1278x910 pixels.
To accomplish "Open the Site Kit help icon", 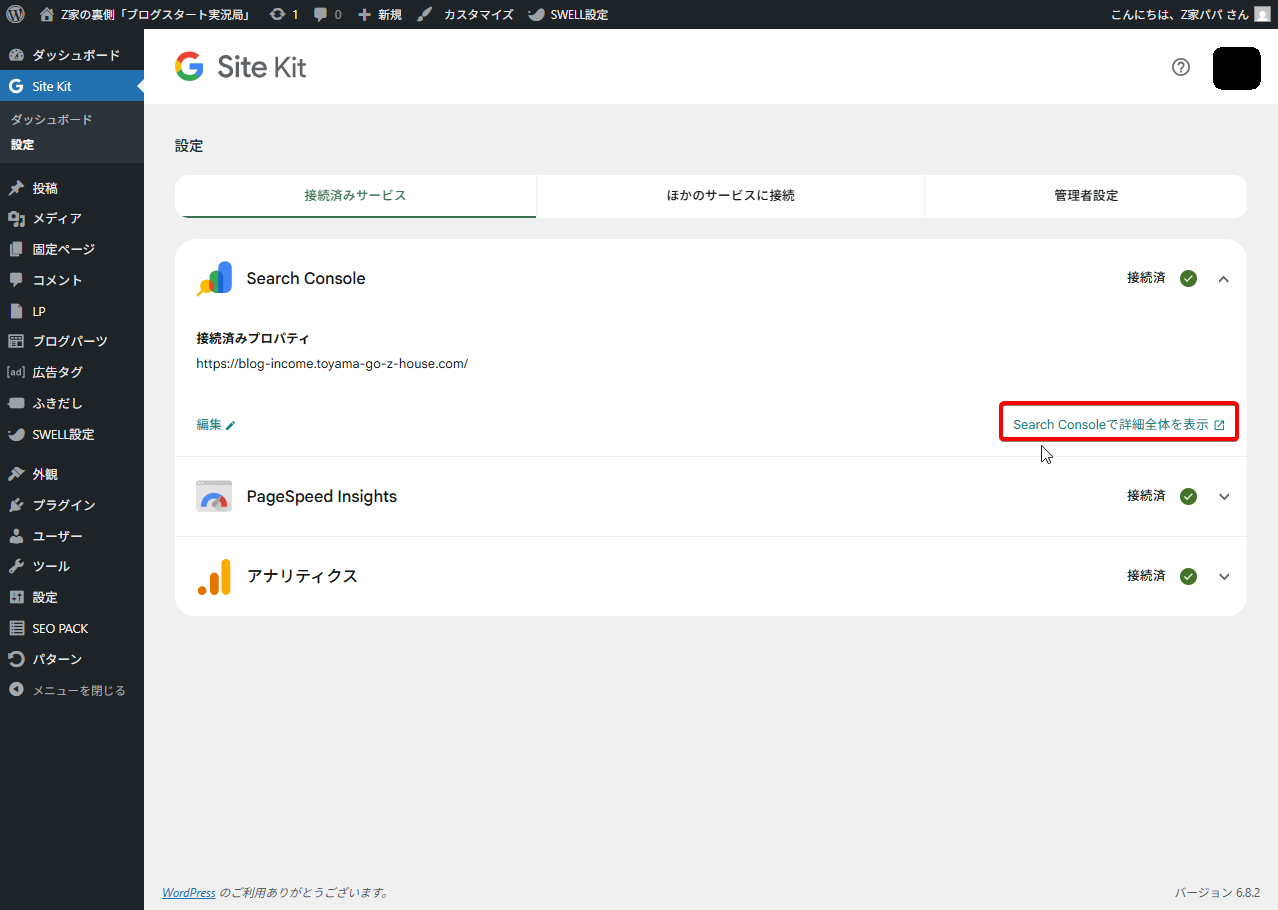I will (1181, 67).
